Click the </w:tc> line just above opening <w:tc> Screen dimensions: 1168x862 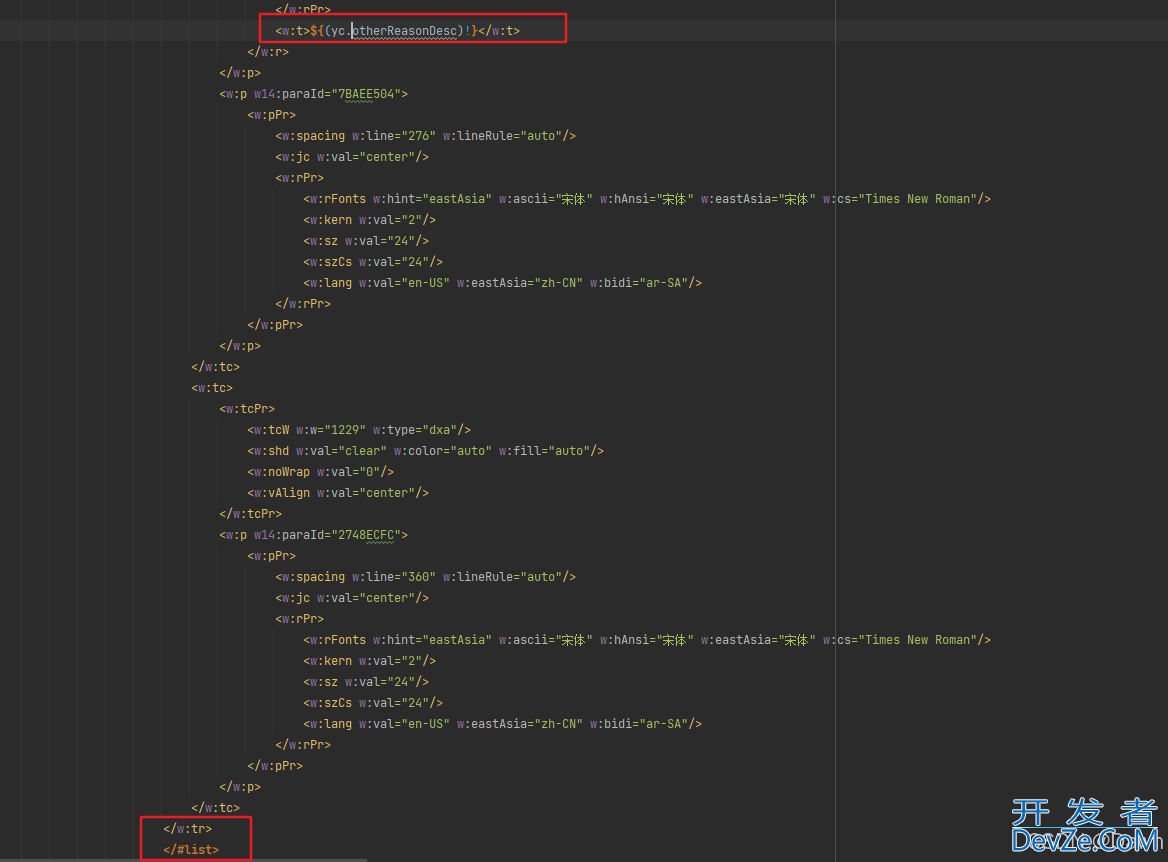[x=215, y=367]
